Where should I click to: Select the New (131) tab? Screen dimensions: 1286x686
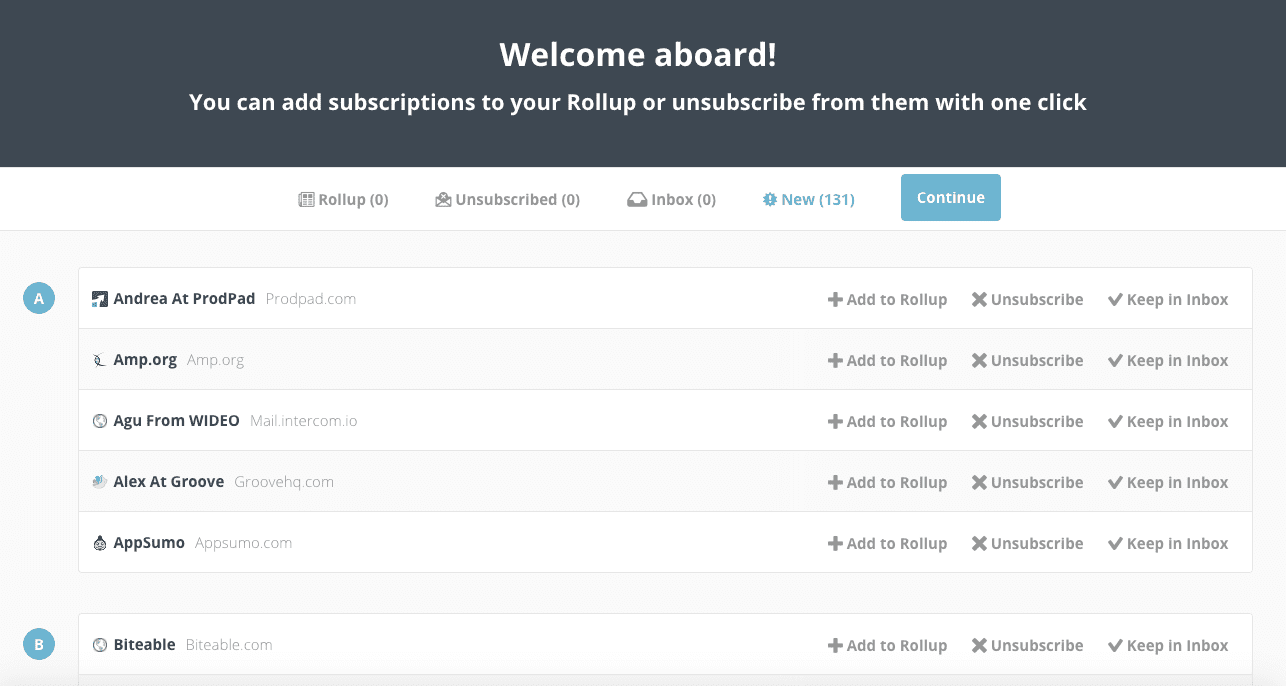[808, 199]
